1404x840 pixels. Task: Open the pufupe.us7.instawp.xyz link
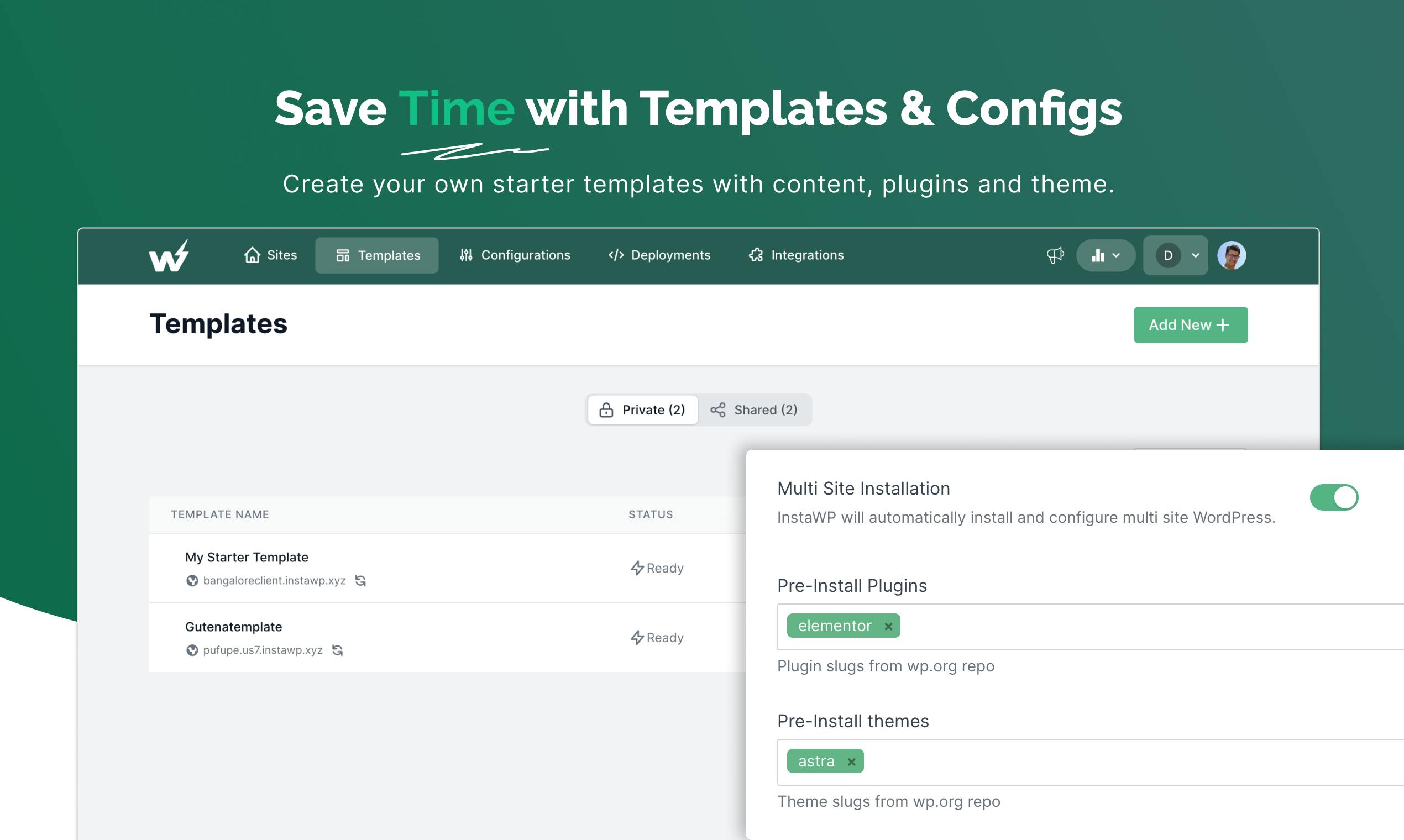(263, 650)
